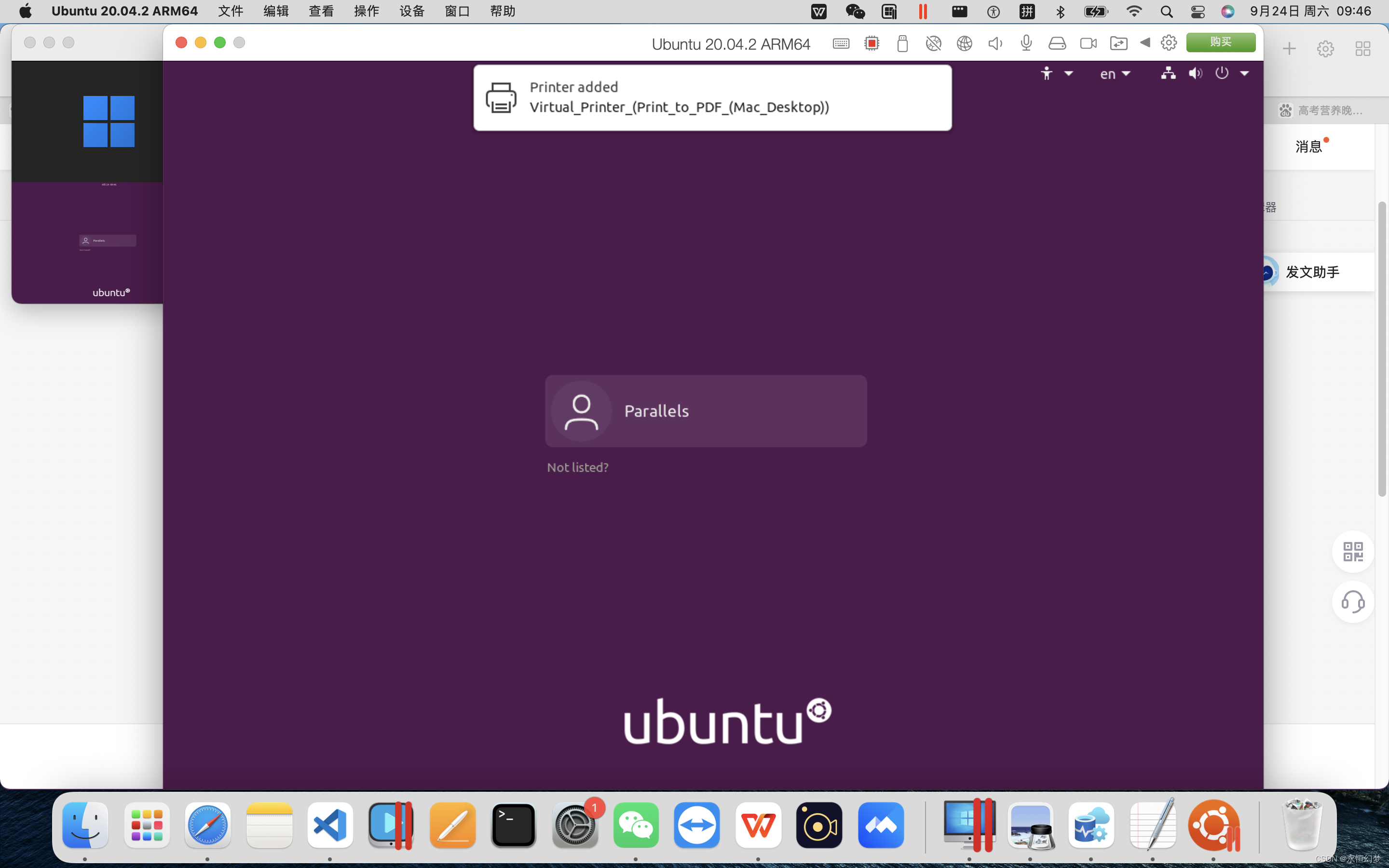1389x868 pixels.
Task: Click the shared folders icon in toolbar
Action: (1118, 43)
